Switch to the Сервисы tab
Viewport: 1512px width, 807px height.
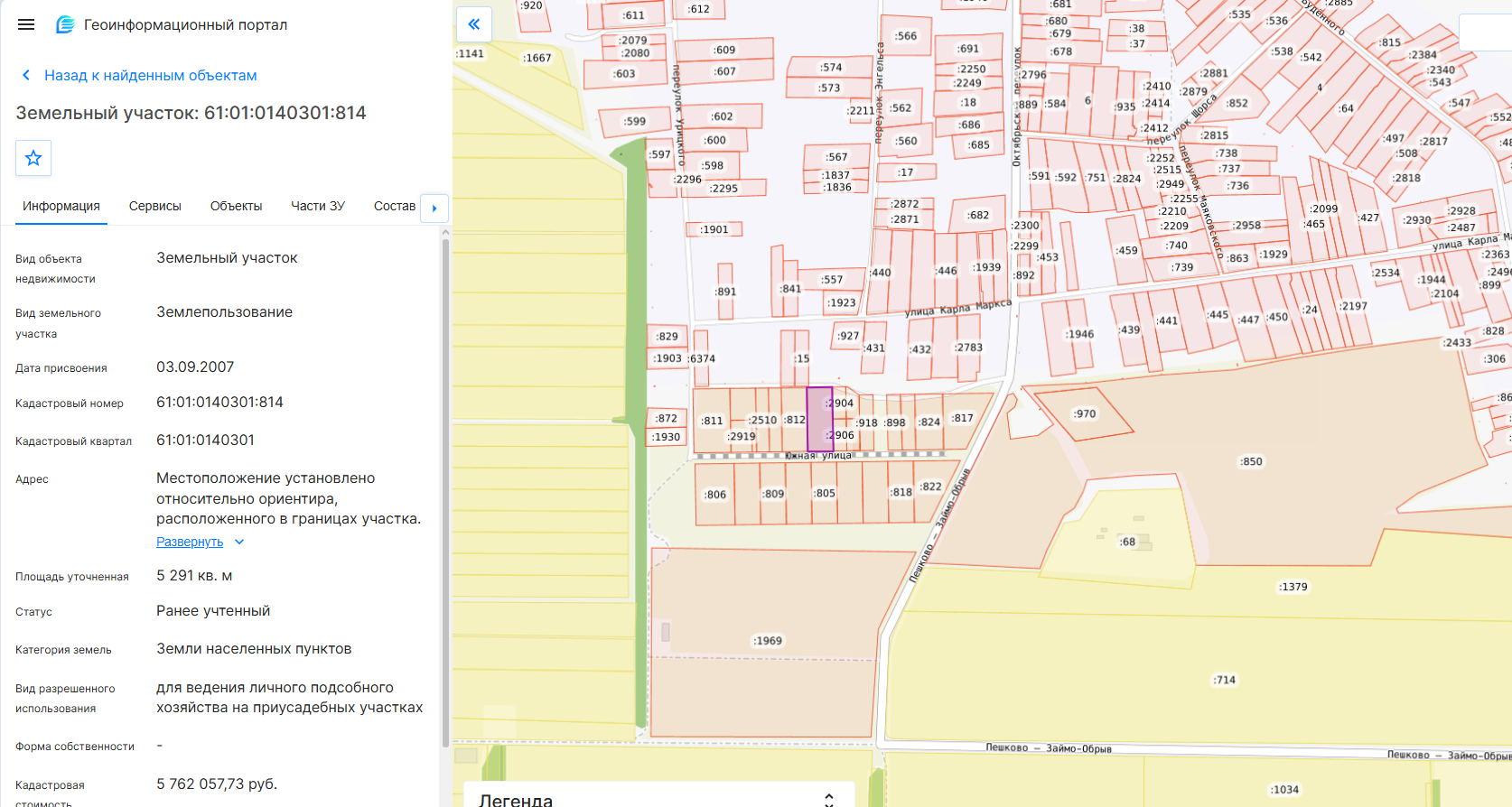pos(155,206)
